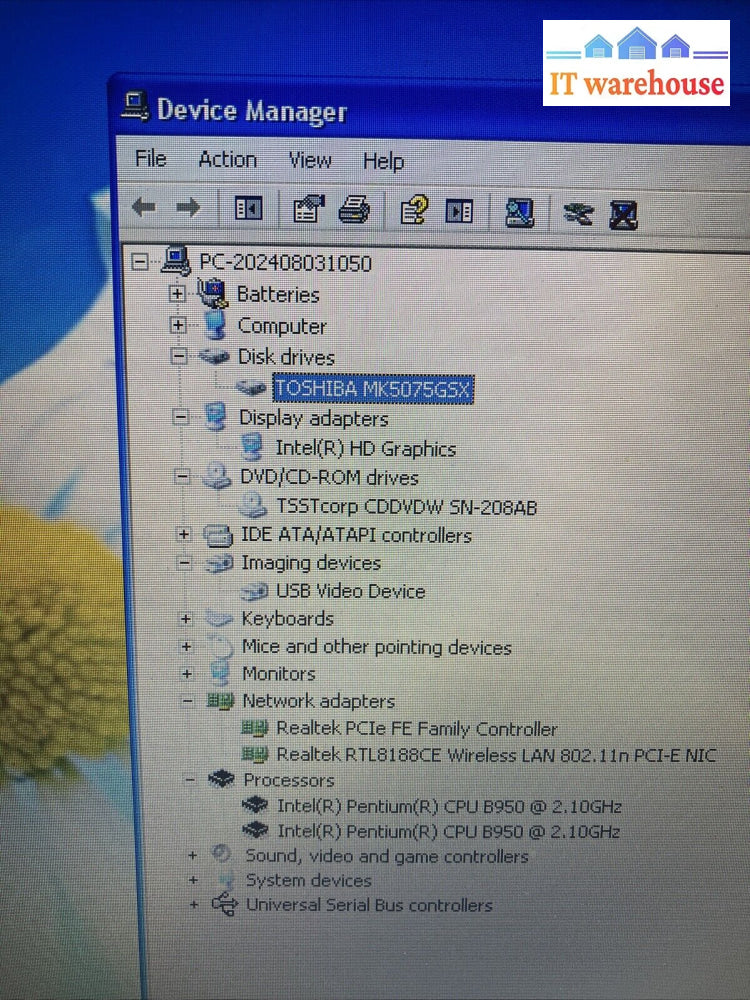Select TSSTcorp CDDVDW SN-208AB entry
Screen dimensions: 750x1000
pyautogui.click(x=406, y=507)
